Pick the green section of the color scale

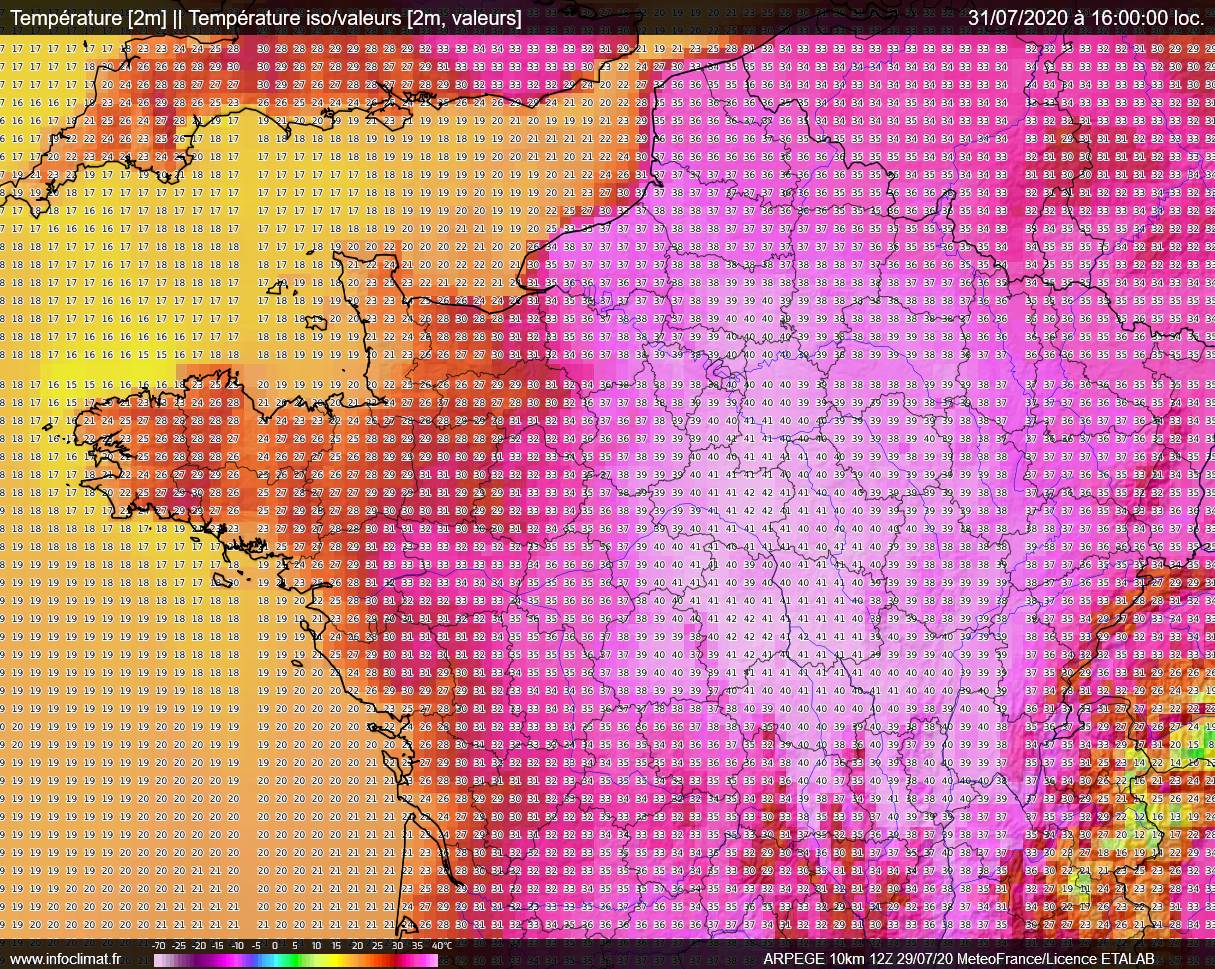[x=295, y=960]
